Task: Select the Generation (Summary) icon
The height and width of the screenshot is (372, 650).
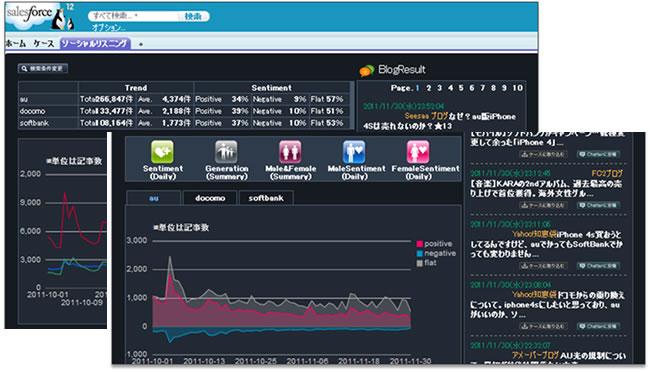Action: (x=226, y=152)
